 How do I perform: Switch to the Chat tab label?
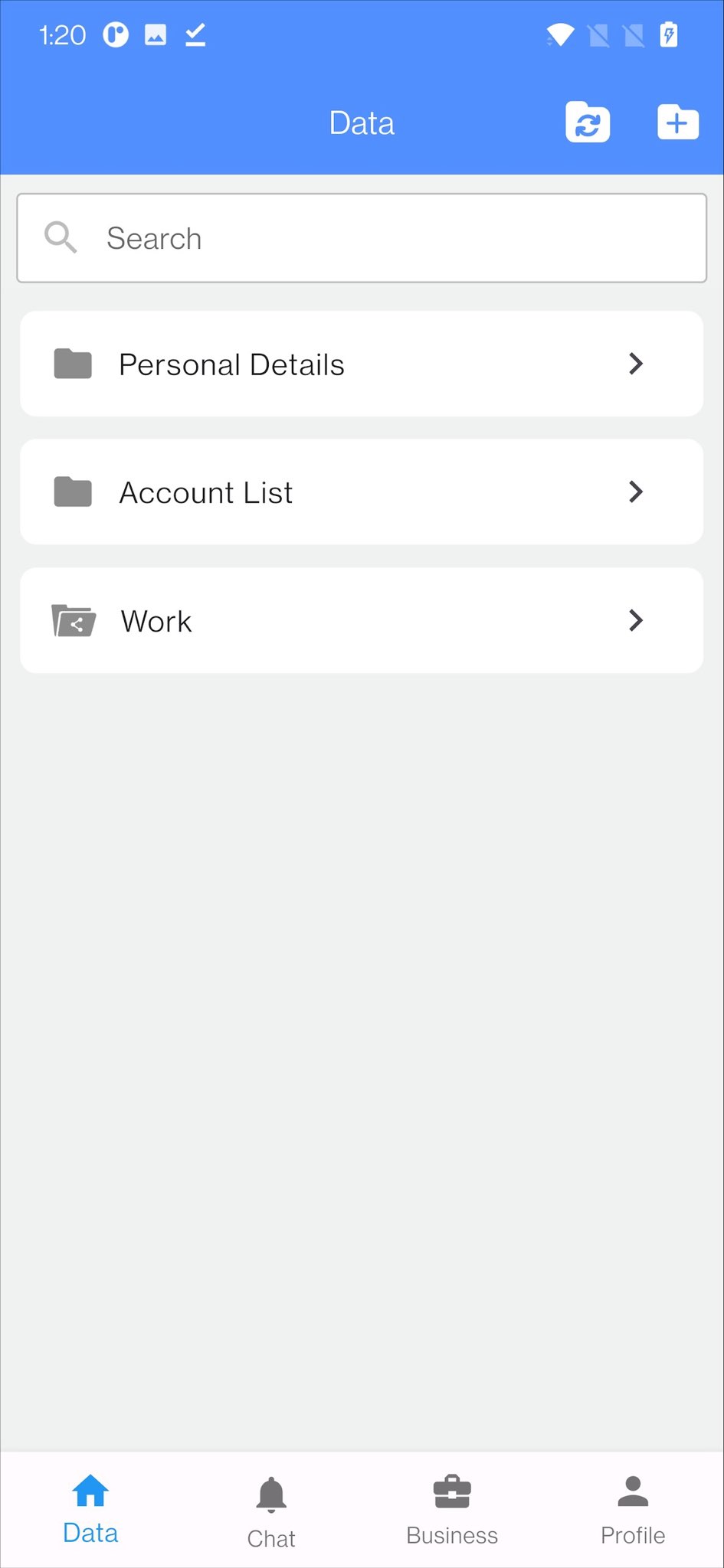coord(271,1538)
